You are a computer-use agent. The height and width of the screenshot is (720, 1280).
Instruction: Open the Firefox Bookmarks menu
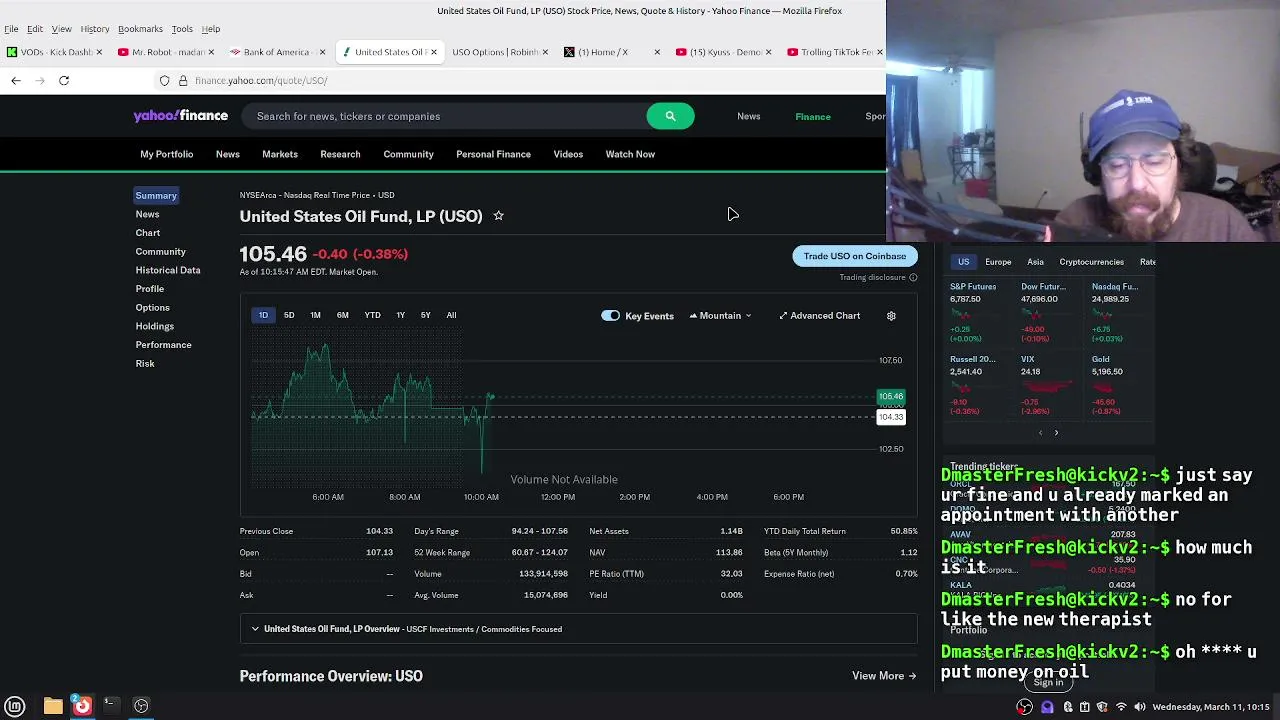tap(140, 29)
